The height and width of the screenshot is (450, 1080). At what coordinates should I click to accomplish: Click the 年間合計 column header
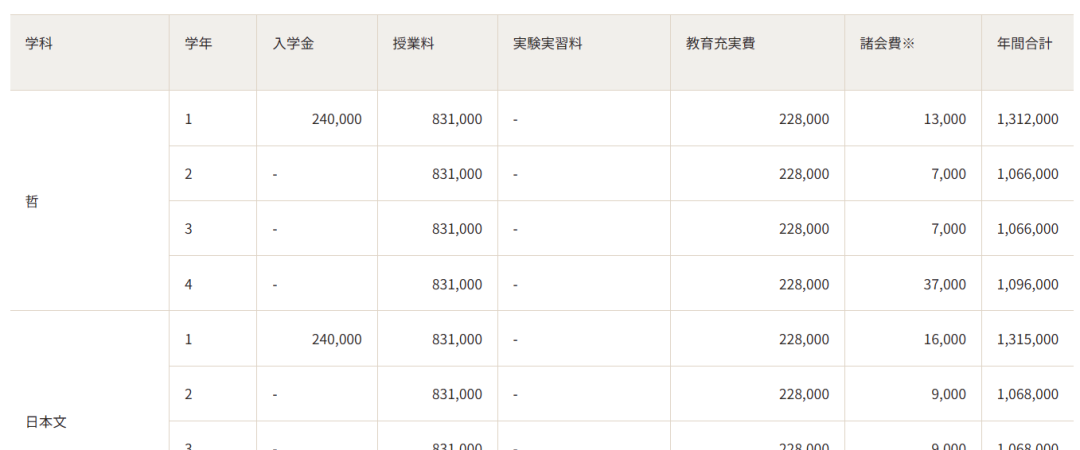coord(1024,44)
